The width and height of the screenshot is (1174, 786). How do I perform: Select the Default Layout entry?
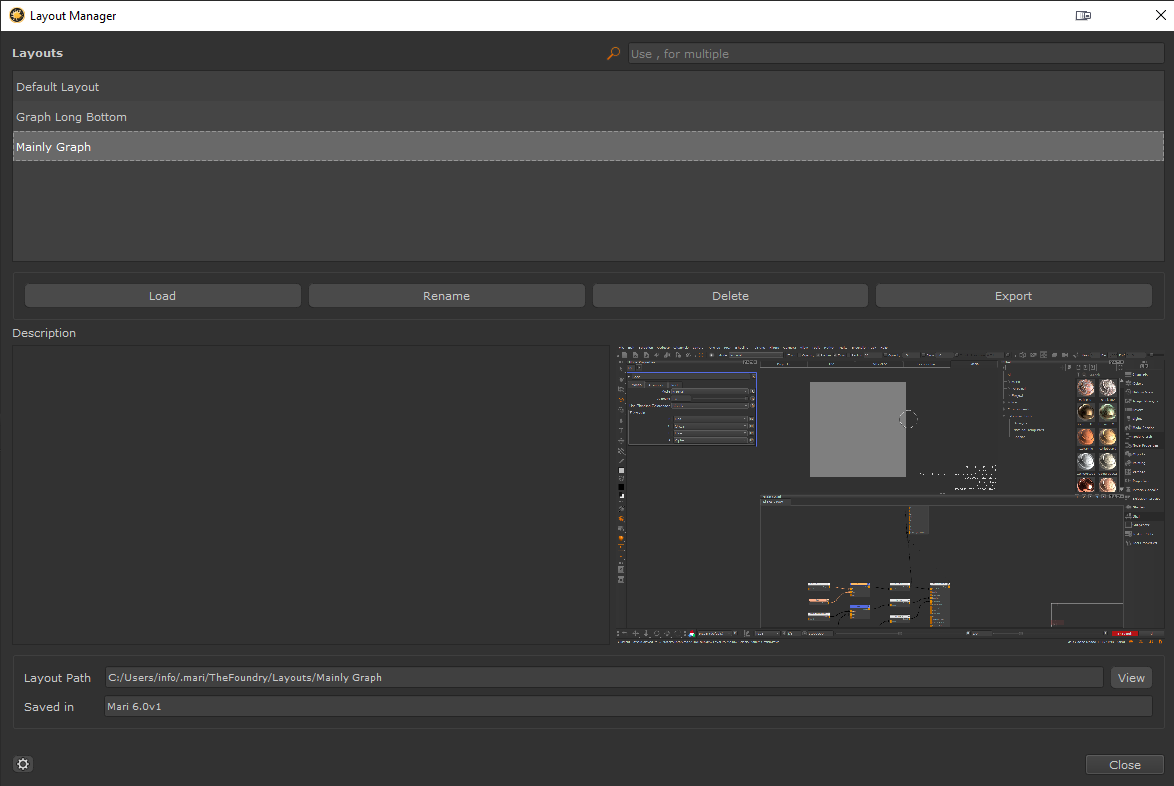point(58,87)
